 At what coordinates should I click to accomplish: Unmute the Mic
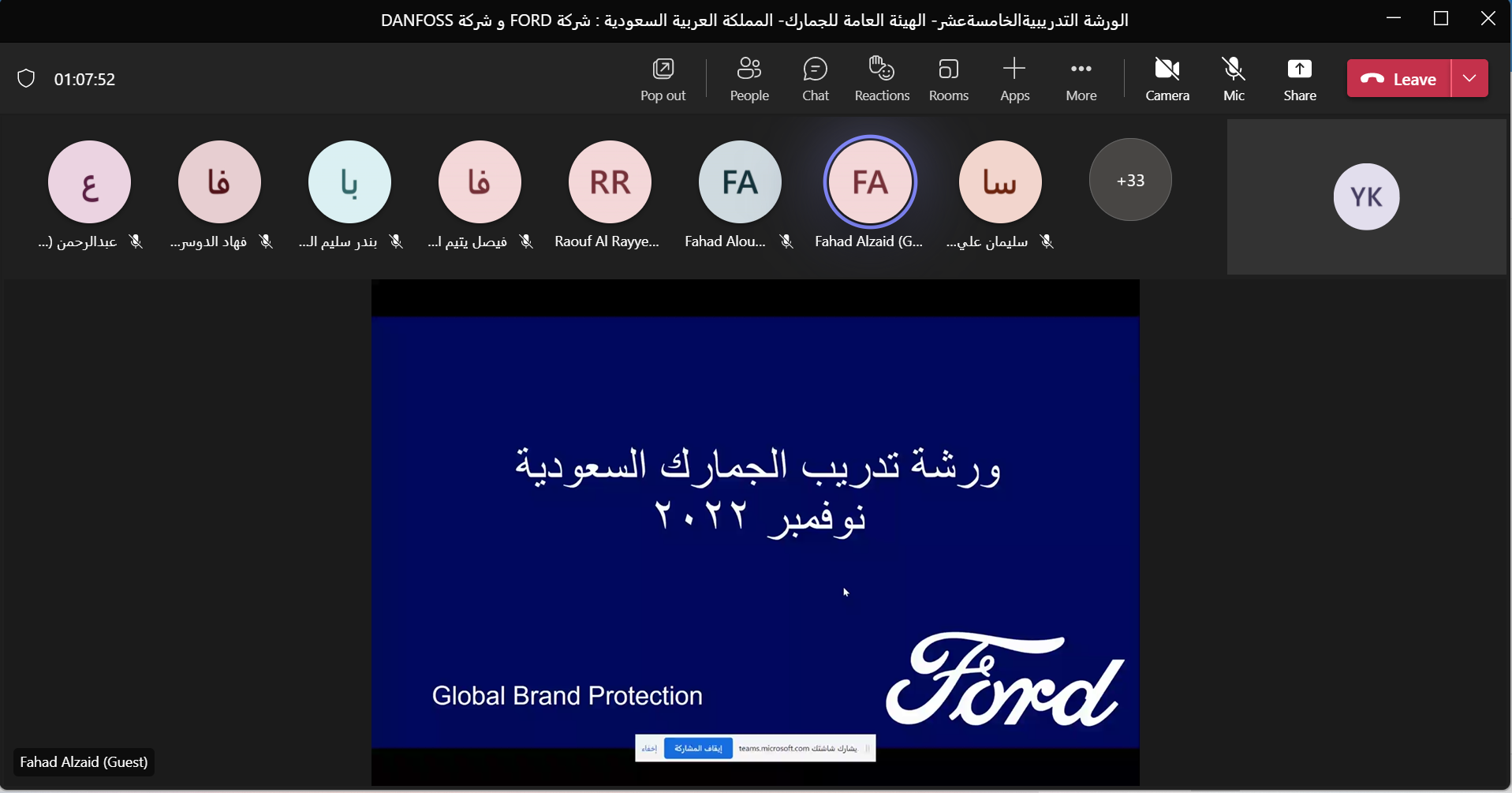(1234, 79)
